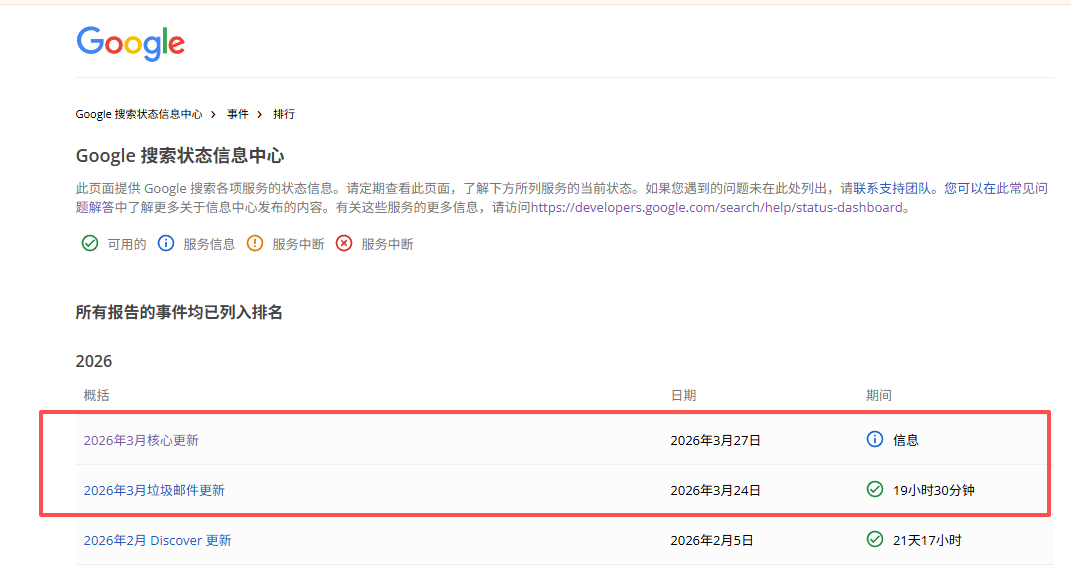Click the orange service disruption legend icon
This screenshot has width=1071, height=573.
tap(255, 243)
